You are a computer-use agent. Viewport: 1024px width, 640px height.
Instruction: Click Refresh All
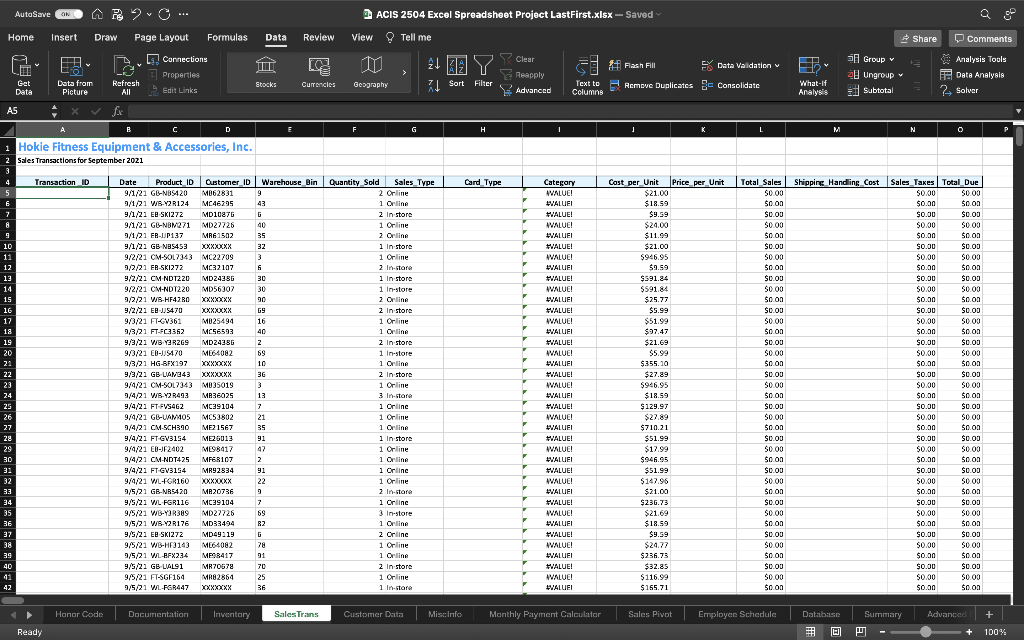pyautogui.click(x=124, y=74)
